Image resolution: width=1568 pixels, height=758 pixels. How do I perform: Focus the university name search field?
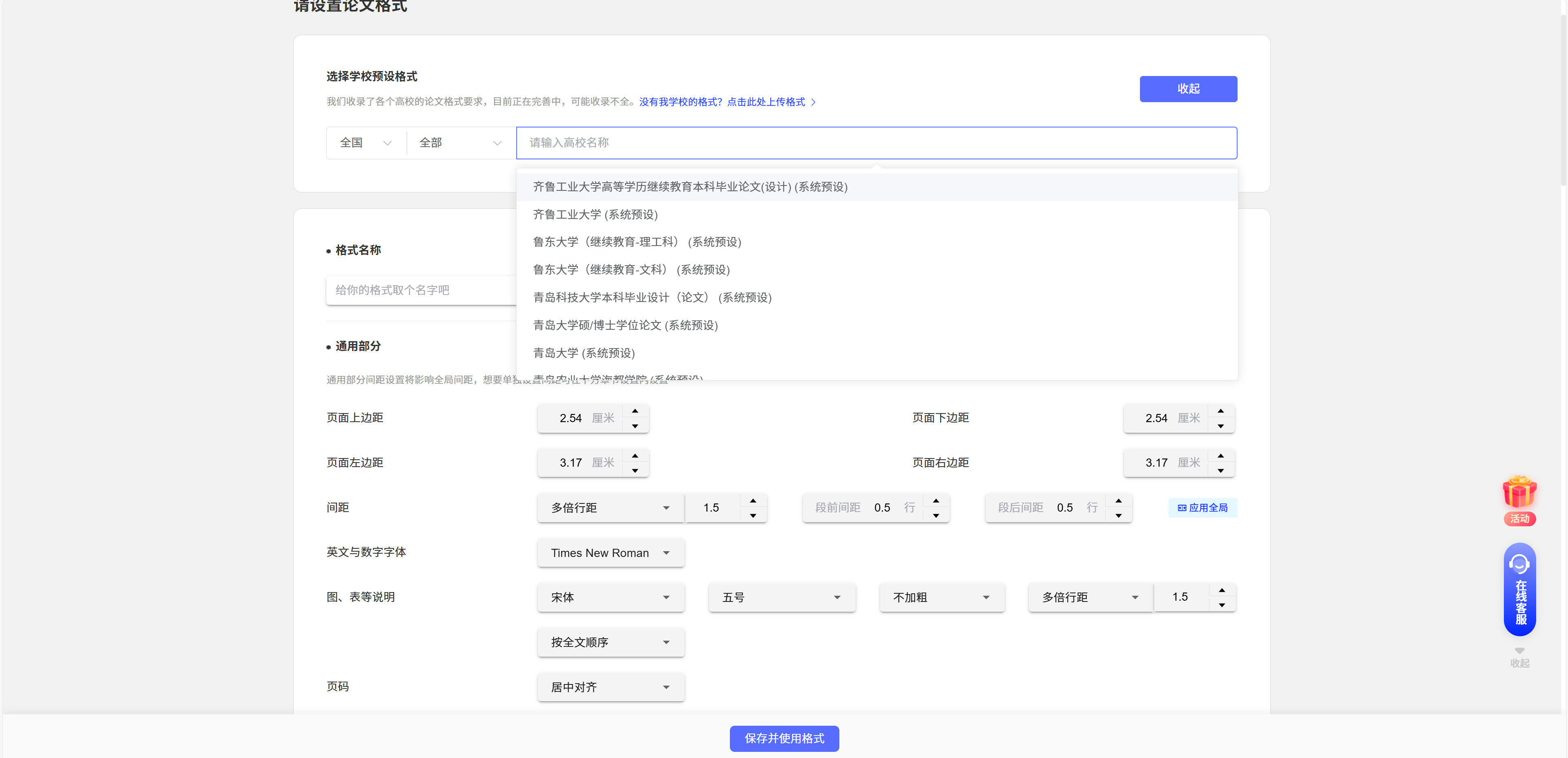876,143
